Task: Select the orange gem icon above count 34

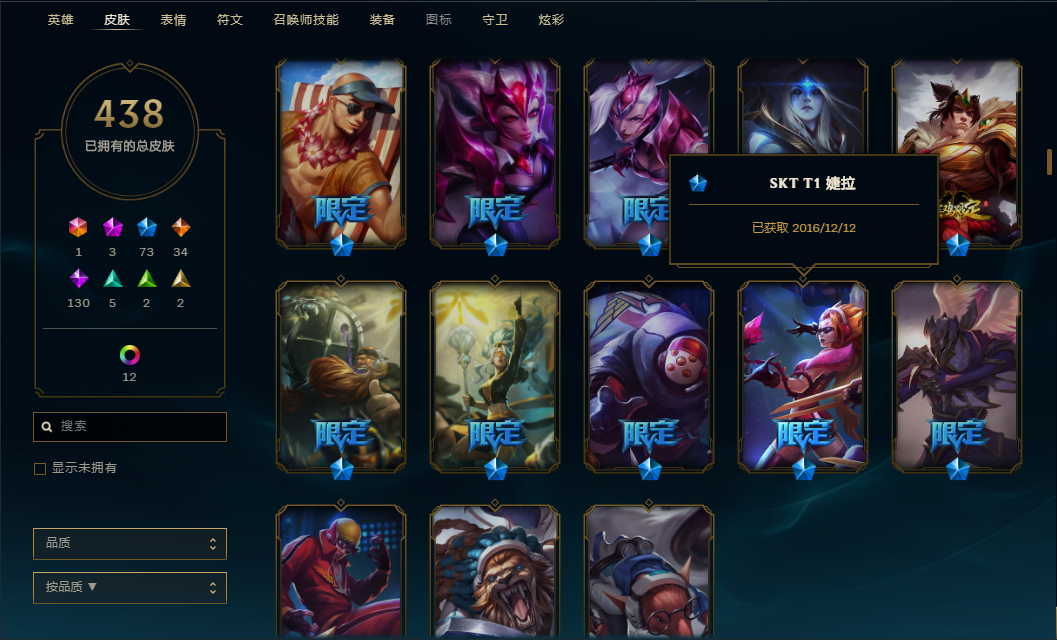Action: (x=181, y=227)
